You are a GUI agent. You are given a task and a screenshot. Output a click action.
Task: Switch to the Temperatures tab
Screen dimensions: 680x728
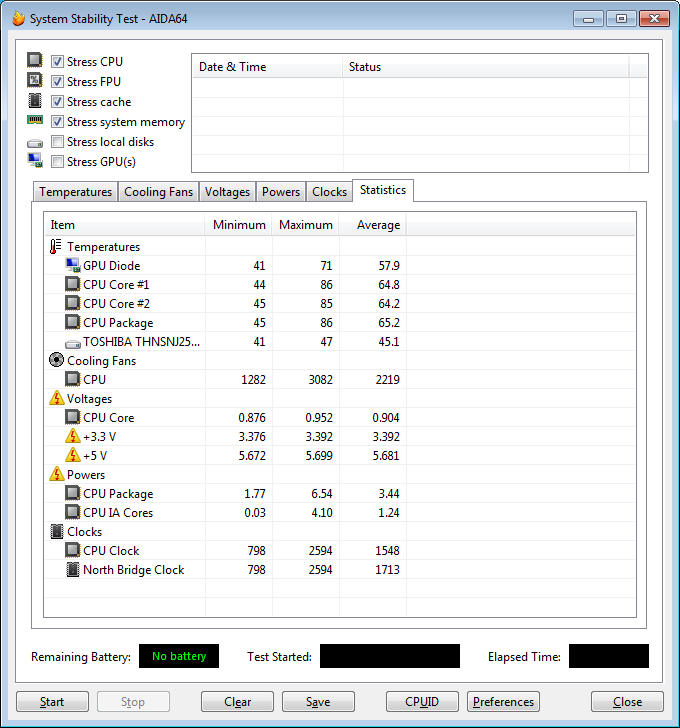coord(75,192)
